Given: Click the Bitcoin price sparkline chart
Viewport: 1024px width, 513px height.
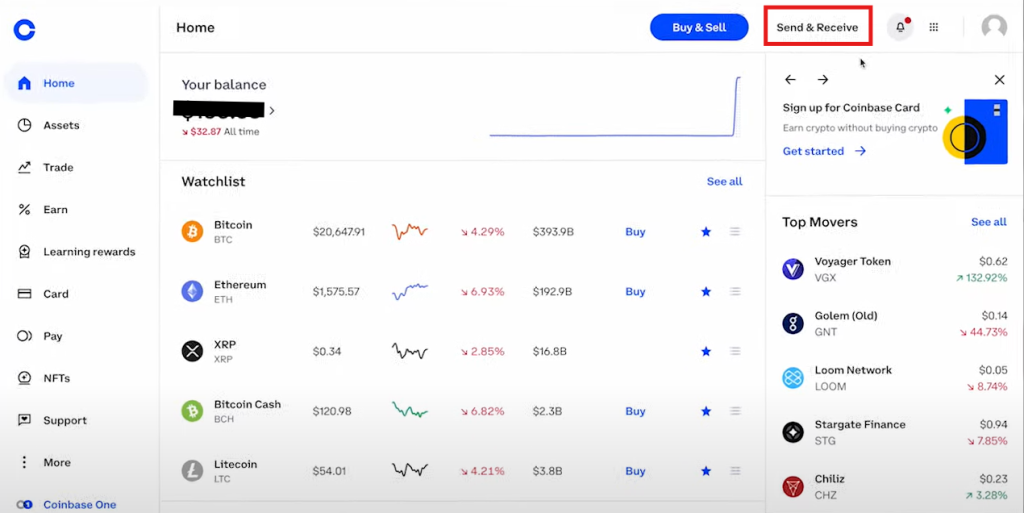Looking at the screenshot, I should coord(409,231).
